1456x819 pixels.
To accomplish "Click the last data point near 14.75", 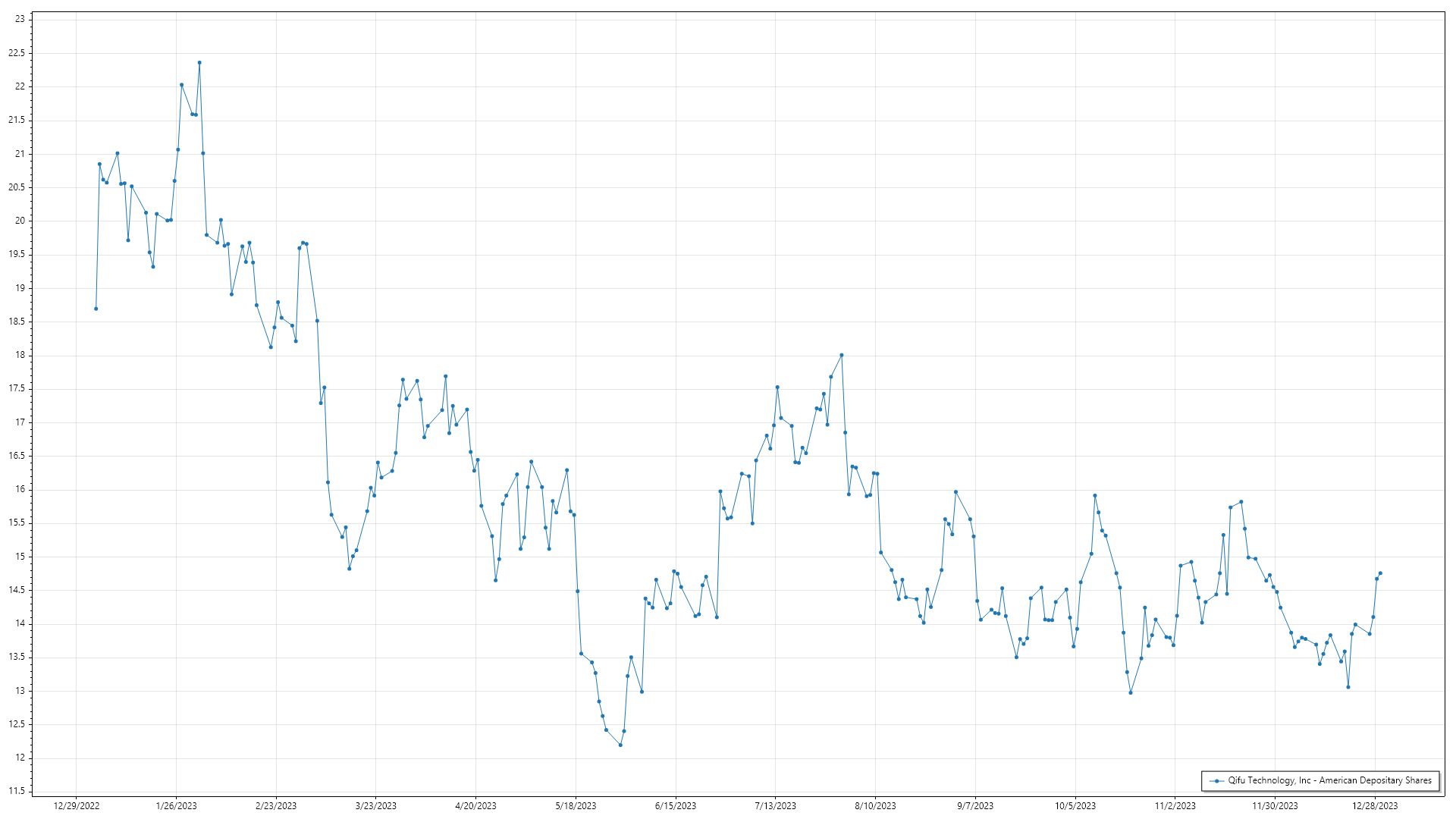I will click(x=1380, y=573).
